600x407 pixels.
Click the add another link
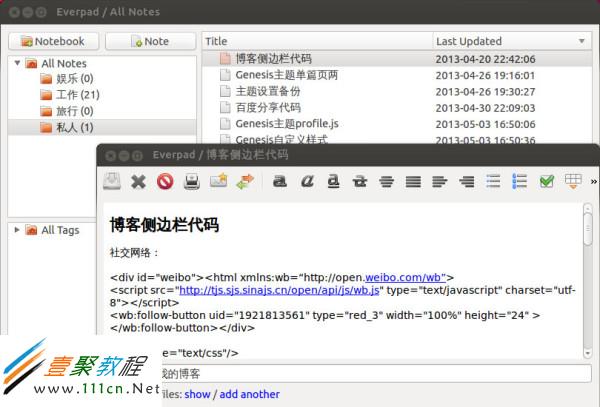tap(249, 394)
